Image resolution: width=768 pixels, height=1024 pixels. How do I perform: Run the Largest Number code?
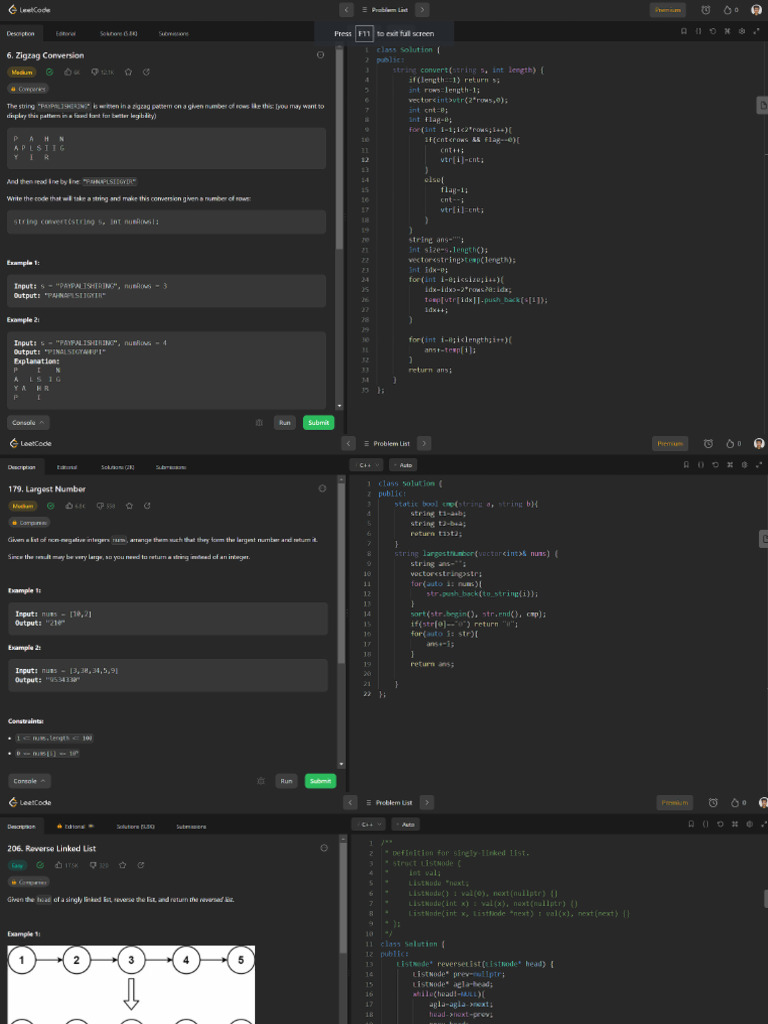(x=287, y=781)
